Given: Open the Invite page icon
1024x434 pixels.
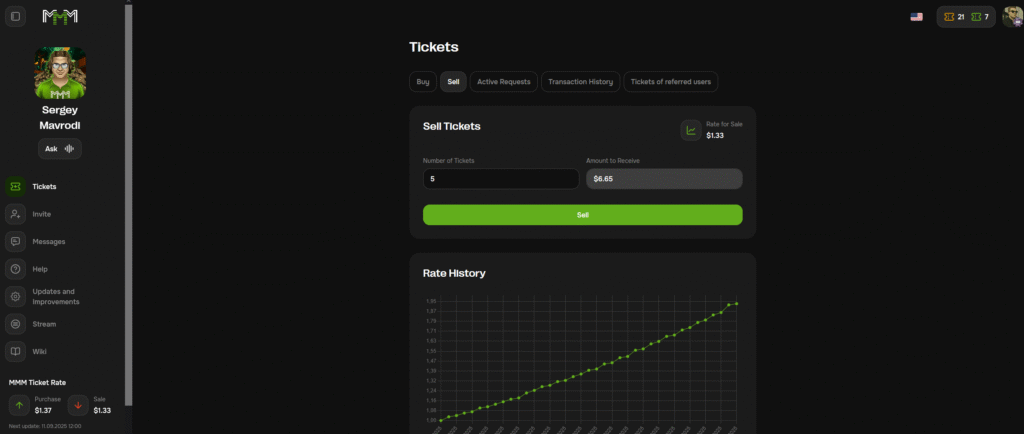Looking at the screenshot, I should click(16, 214).
